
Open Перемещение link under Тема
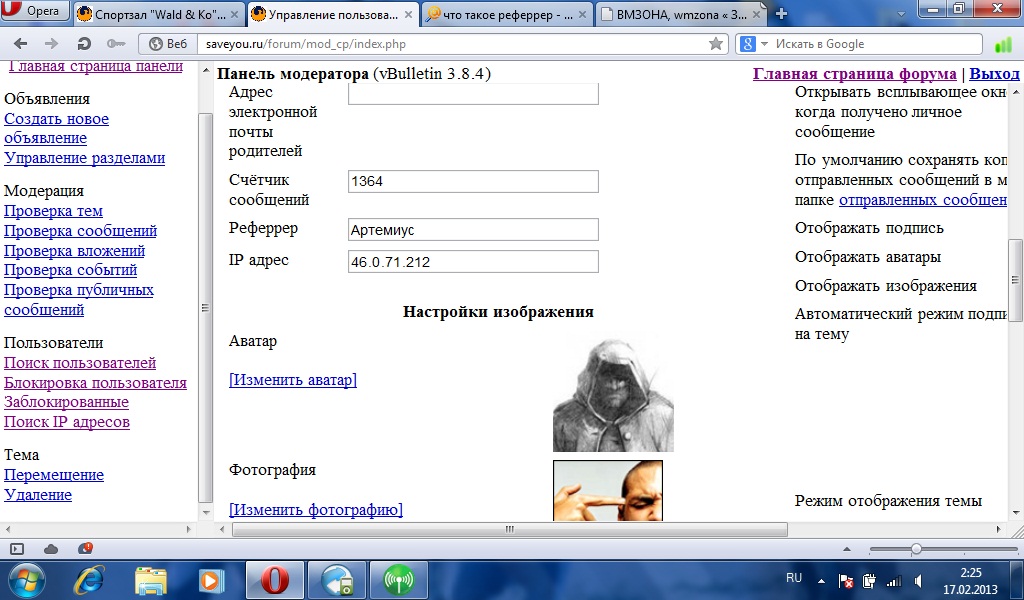54,475
